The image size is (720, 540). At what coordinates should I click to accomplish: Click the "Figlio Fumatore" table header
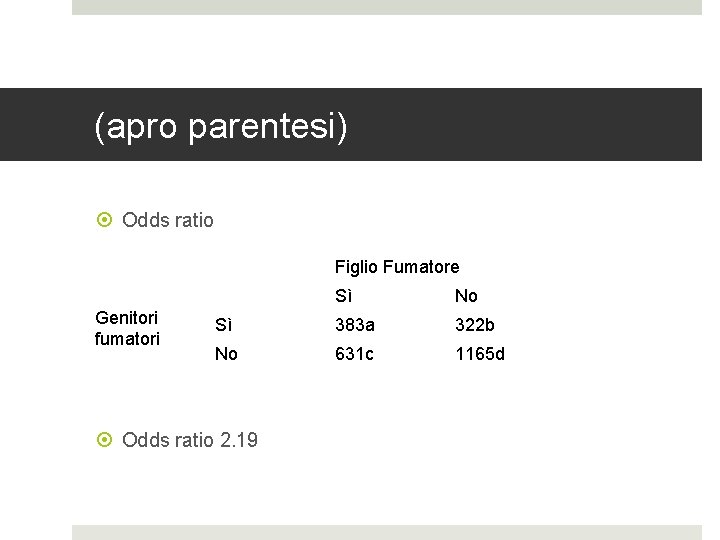click(397, 267)
